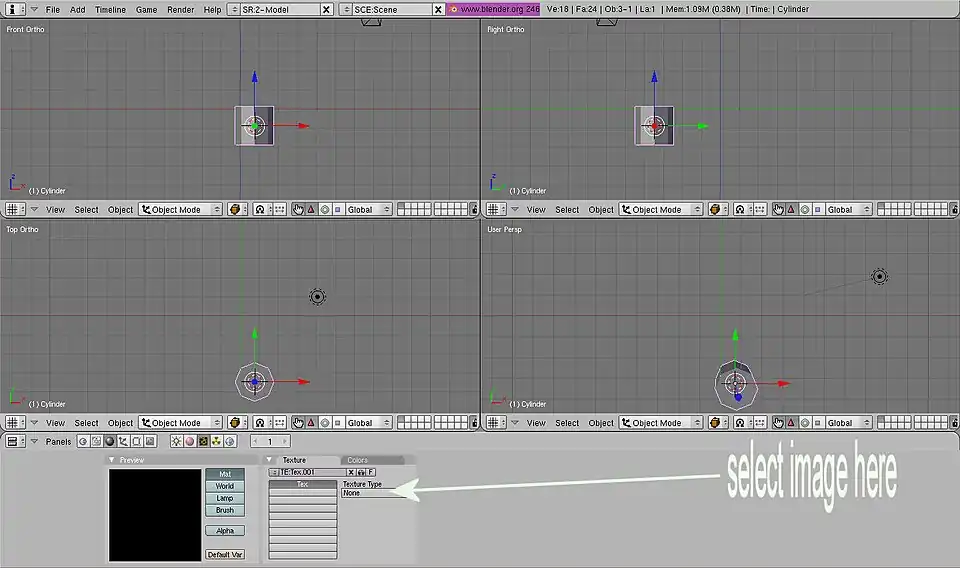Click the Texture buttons icon in Panels header
This screenshot has width=960, height=568.
tap(203, 441)
